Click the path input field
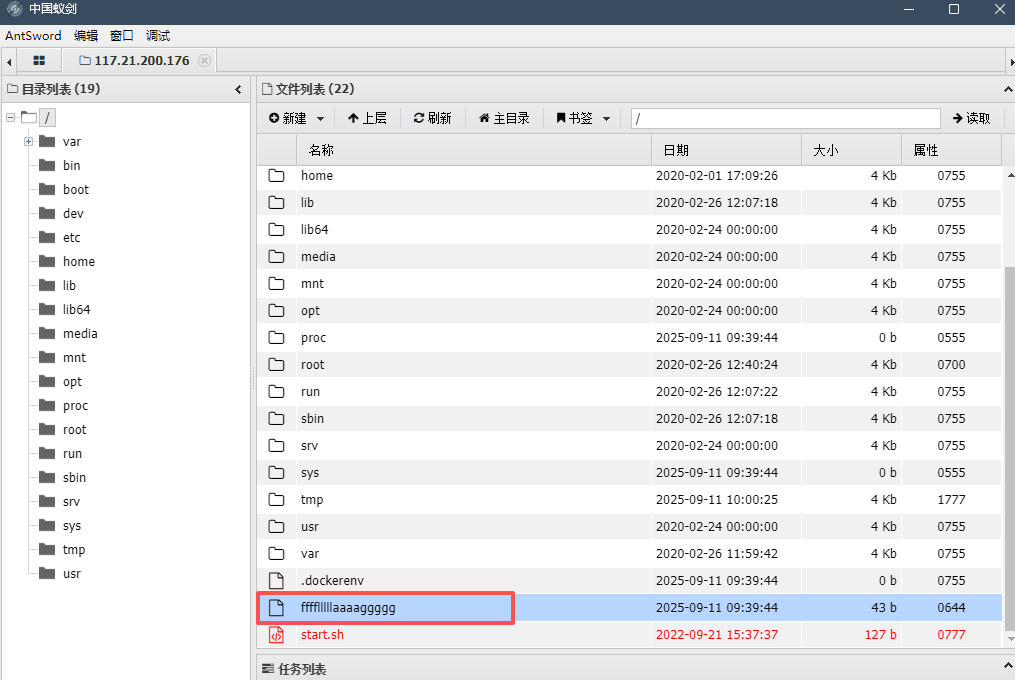The width and height of the screenshot is (1015, 680). (x=785, y=118)
